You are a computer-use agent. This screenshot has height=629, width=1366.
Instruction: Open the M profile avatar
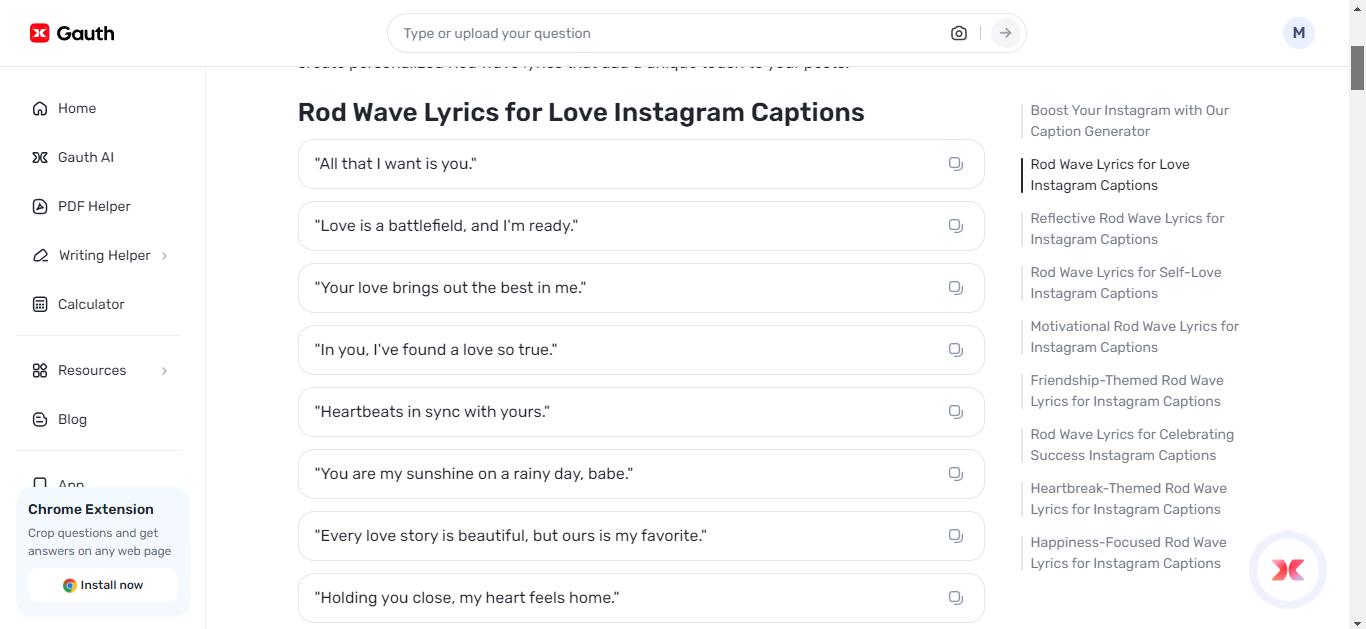[1298, 32]
